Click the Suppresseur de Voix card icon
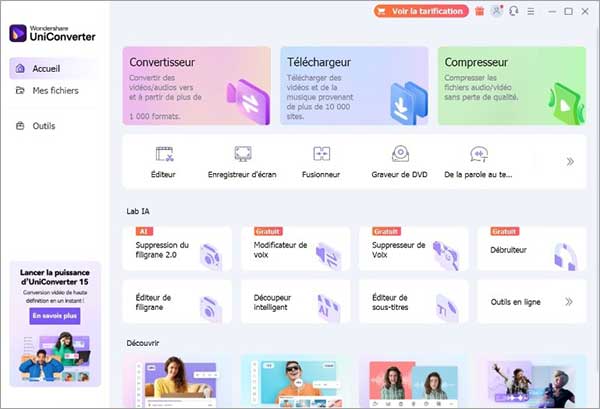This screenshot has height=409, width=600. point(446,255)
